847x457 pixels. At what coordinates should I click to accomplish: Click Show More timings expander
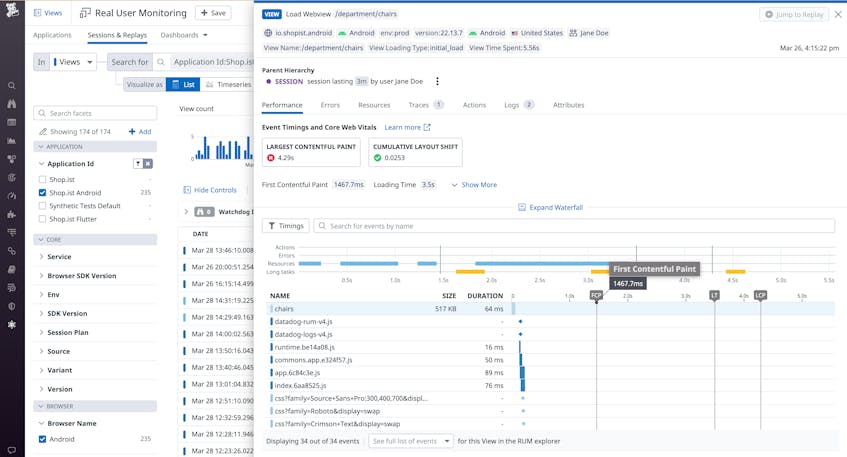474,185
